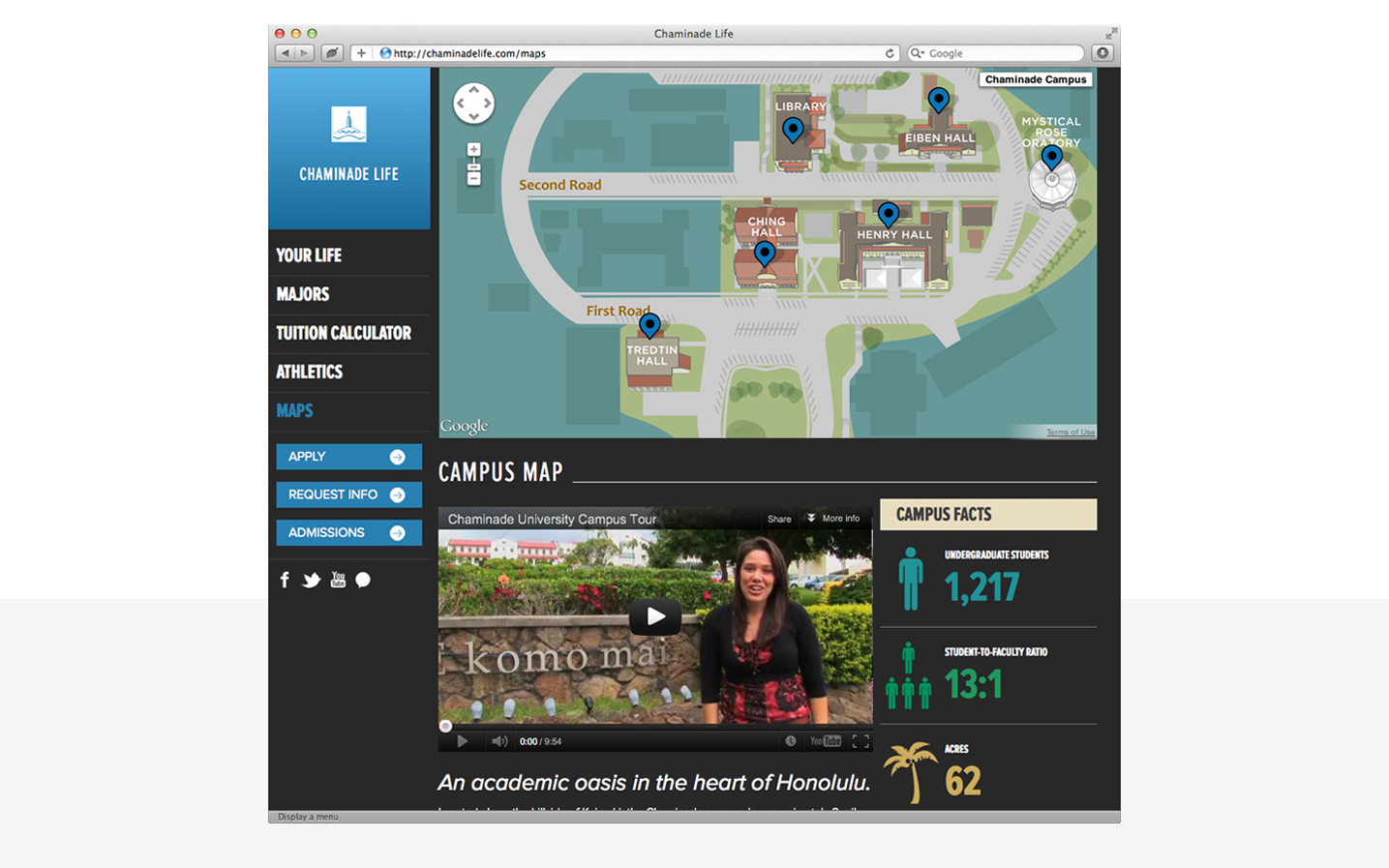Select the Library map pin
This screenshot has width=1389, height=868.
click(x=793, y=131)
